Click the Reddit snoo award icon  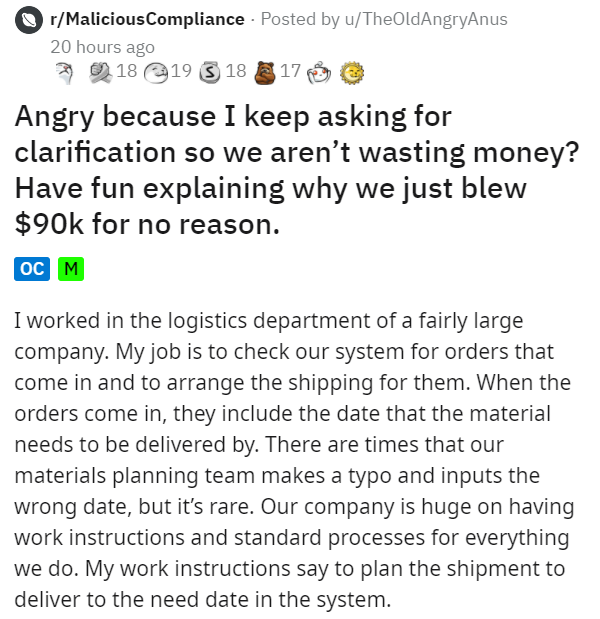tap(319, 72)
